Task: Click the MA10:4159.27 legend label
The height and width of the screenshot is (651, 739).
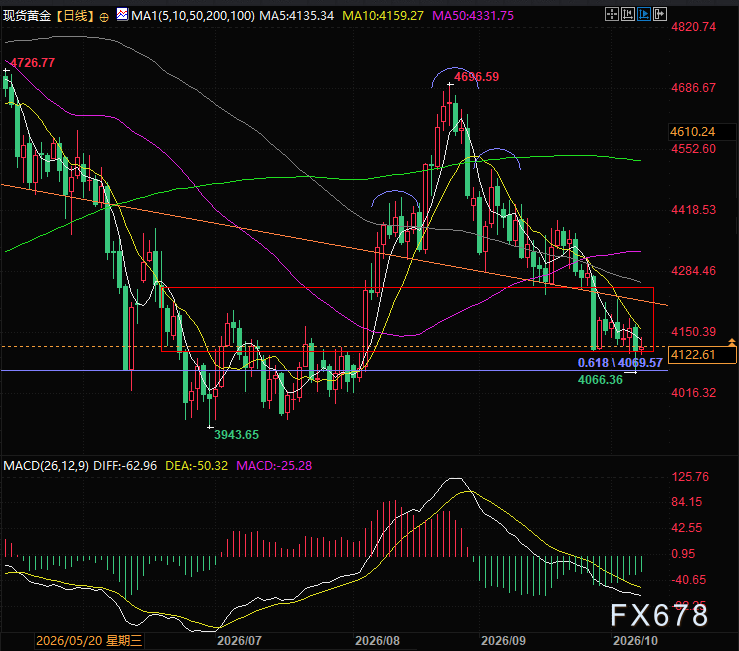Action: point(383,16)
